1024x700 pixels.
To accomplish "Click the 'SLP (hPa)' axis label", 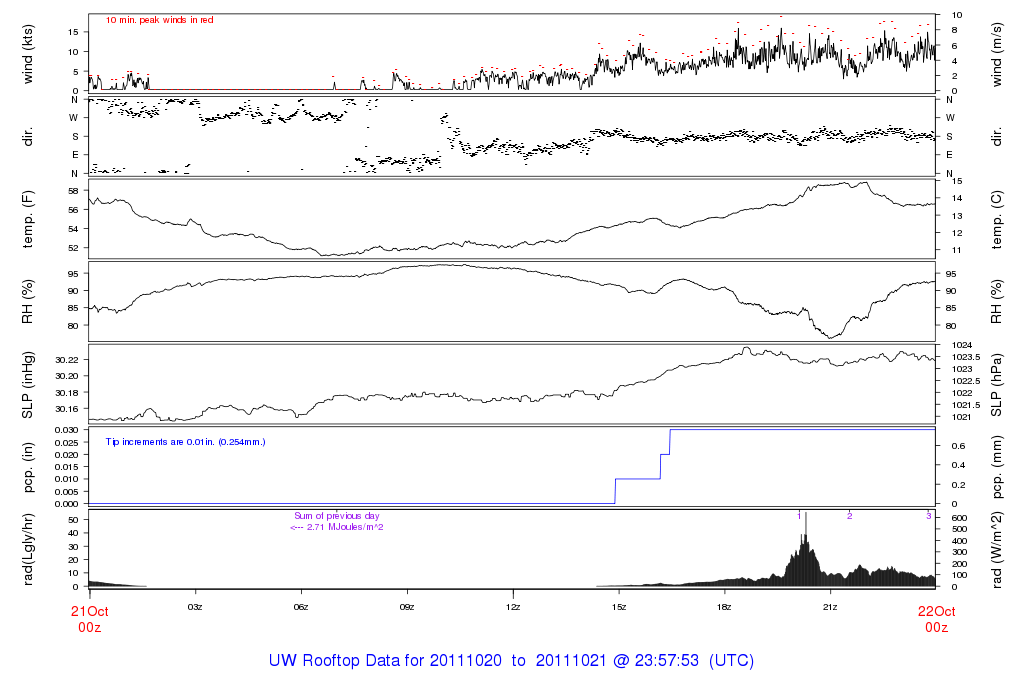I will (996, 385).
